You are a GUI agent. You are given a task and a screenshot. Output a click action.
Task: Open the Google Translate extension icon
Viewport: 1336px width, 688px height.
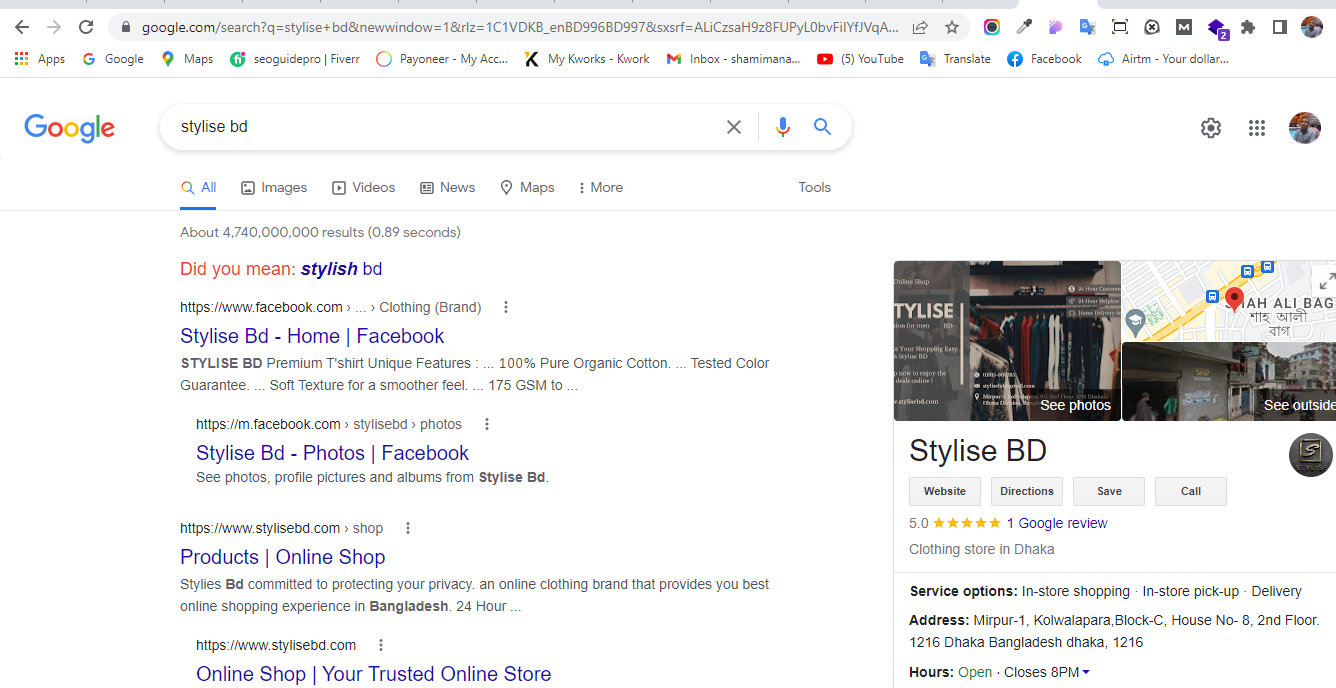pos(1088,27)
